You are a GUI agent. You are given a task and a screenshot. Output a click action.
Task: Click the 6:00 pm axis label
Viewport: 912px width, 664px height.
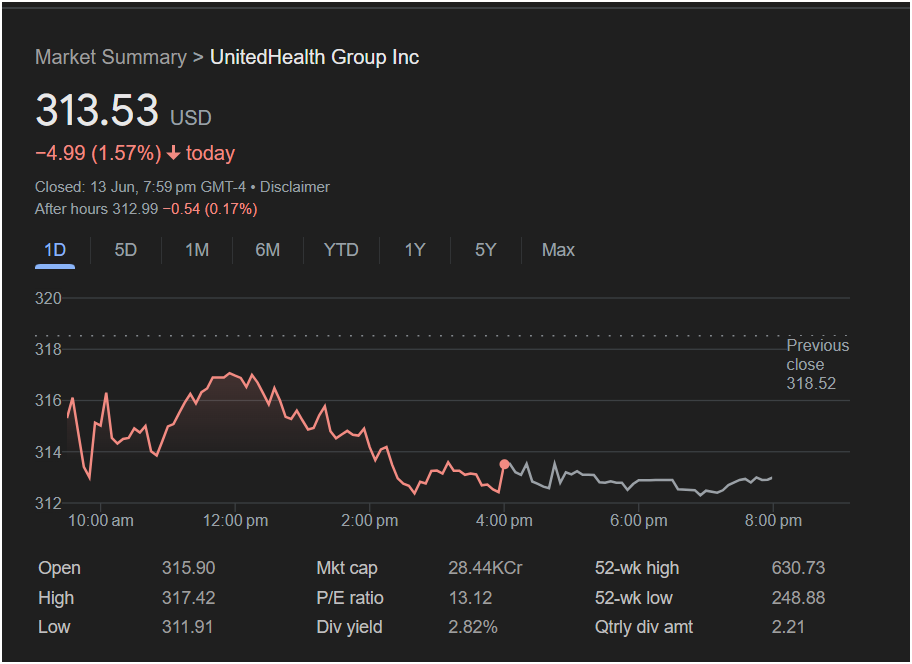click(639, 520)
